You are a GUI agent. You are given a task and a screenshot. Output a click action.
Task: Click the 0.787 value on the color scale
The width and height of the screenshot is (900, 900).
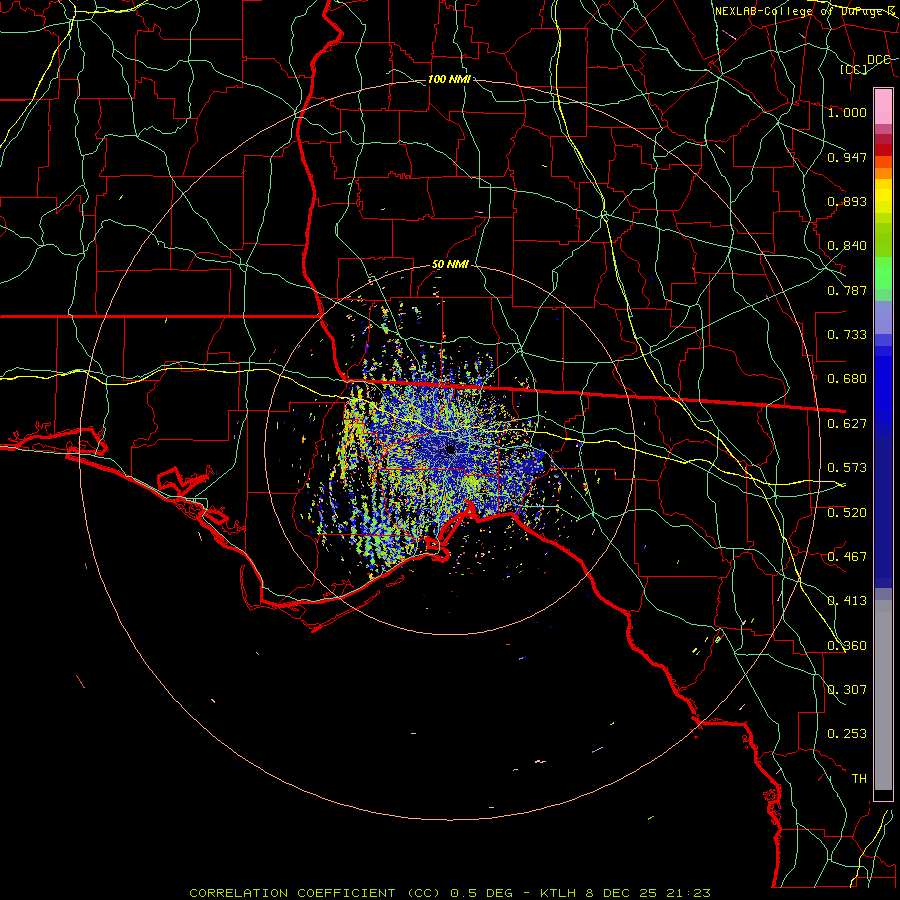tap(847, 290)
